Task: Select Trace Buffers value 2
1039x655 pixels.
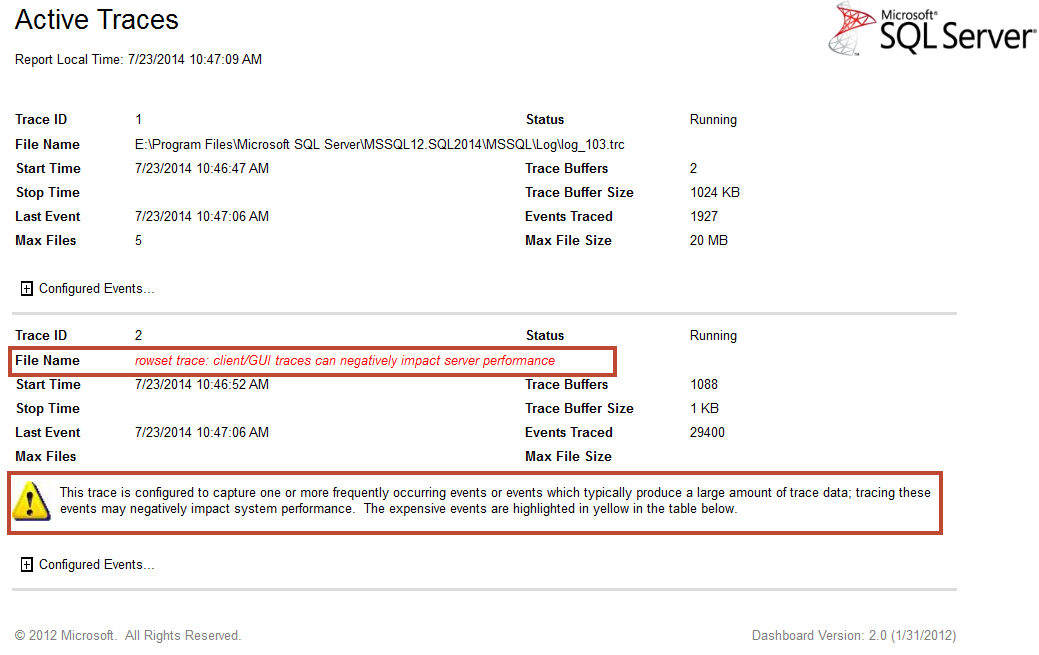Action: click(693, 168)
